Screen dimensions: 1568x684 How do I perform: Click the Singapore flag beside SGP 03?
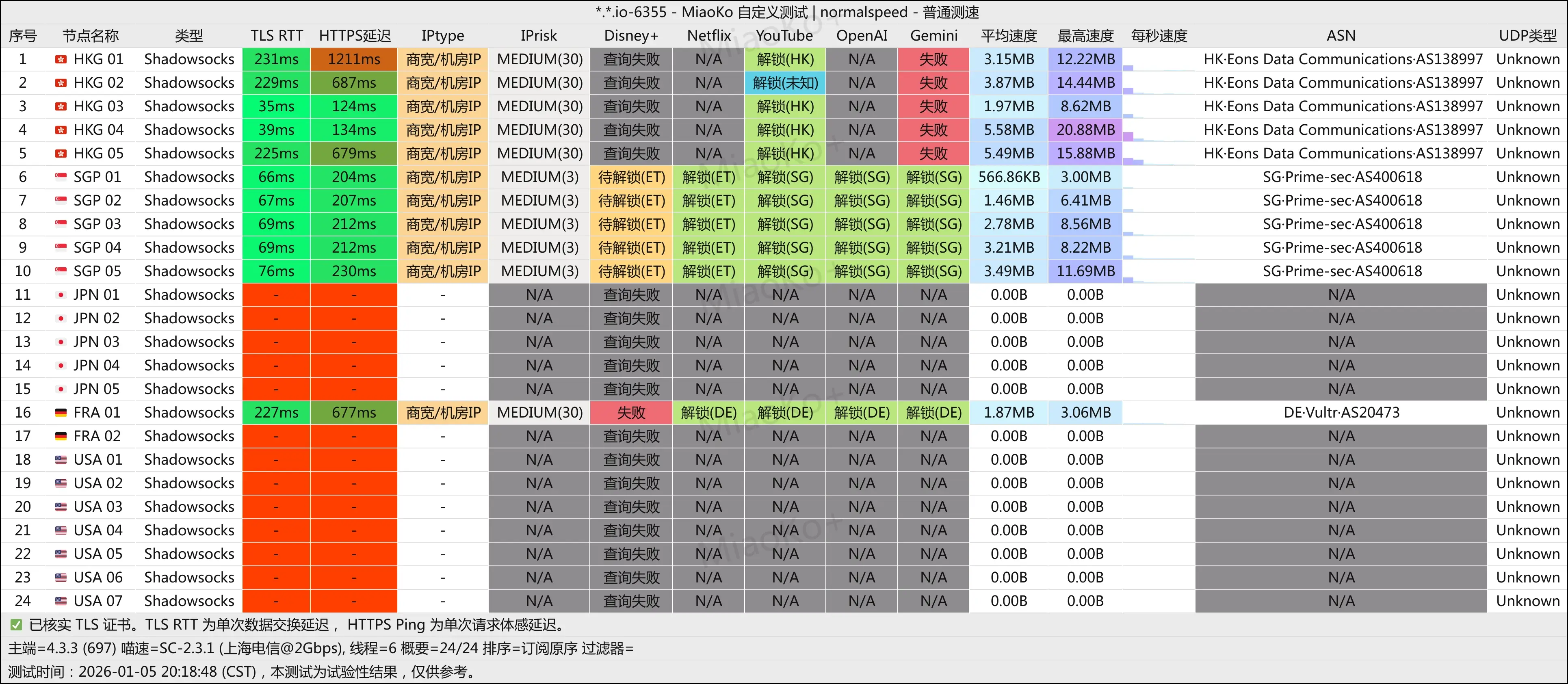61,224
